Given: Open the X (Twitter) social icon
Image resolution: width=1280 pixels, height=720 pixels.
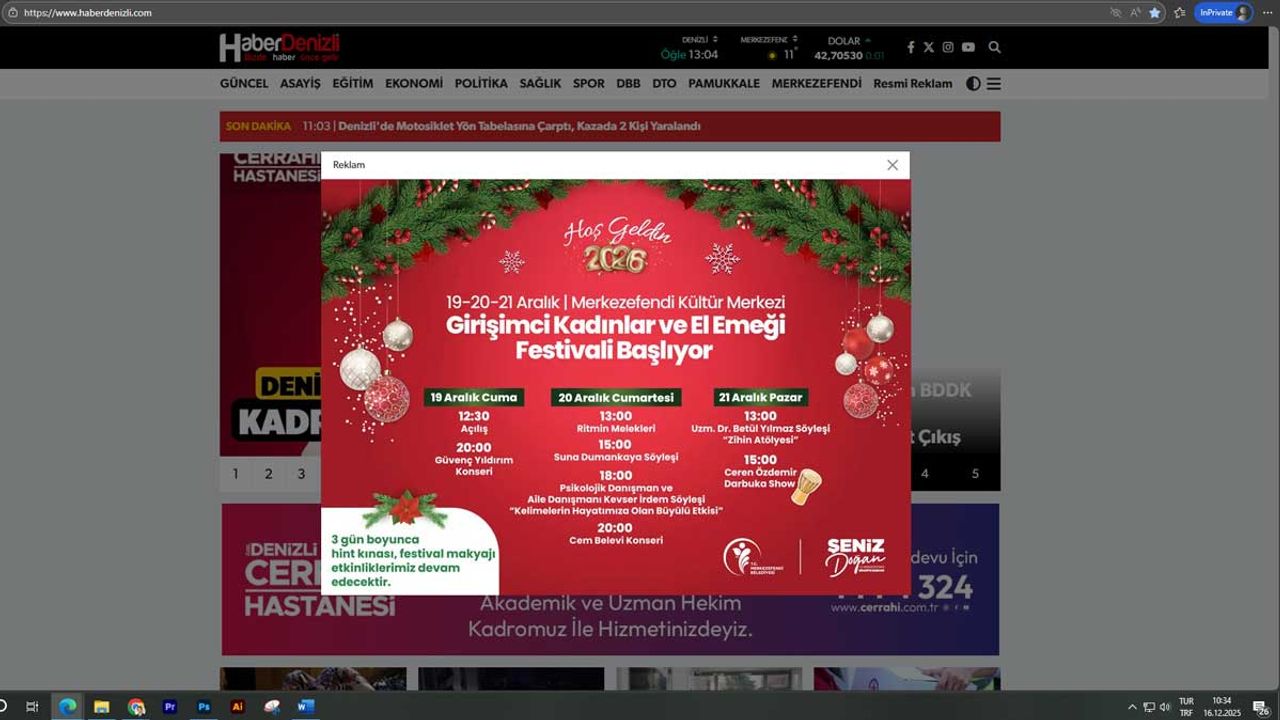Looking at the screenshot, I should 929,47.
